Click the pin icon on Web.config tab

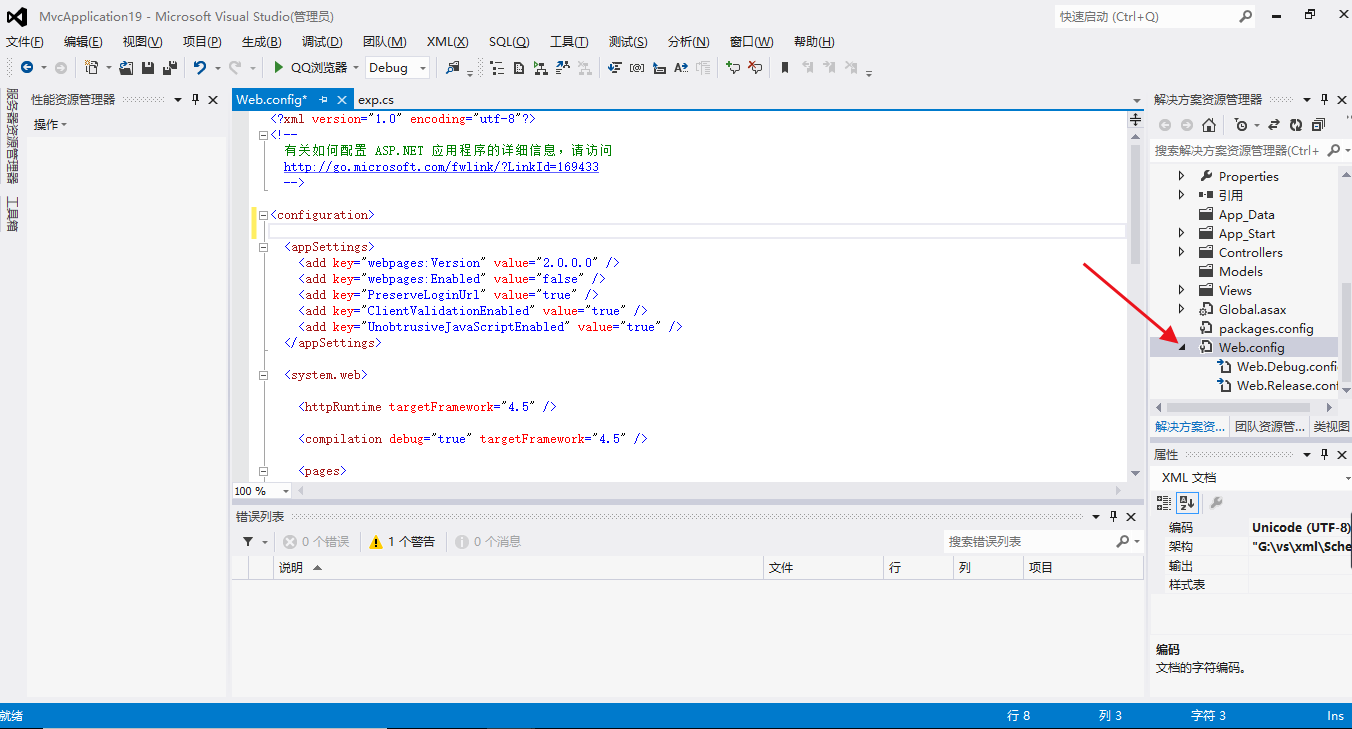pyautogui.click(x=323, y=100)
